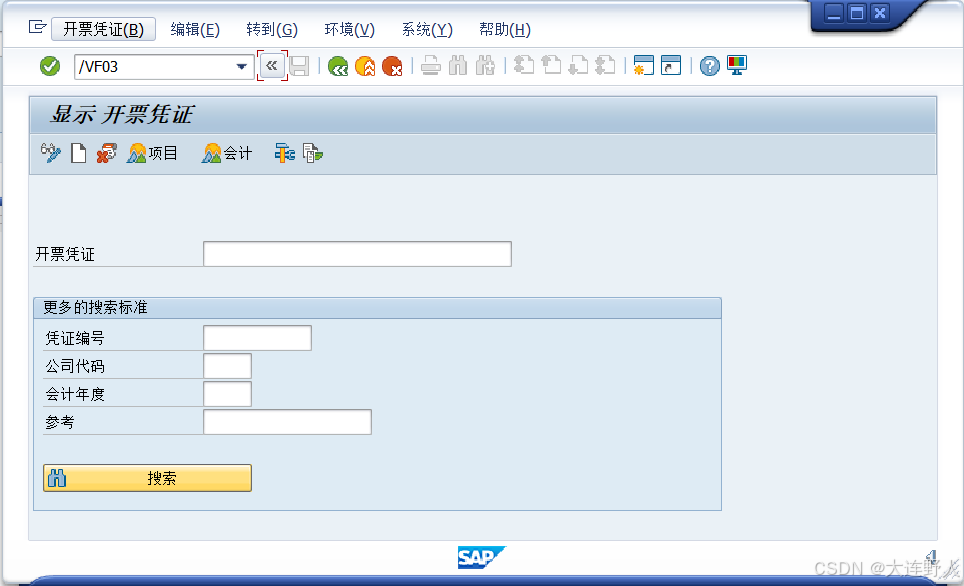Viewport: 964px width, 586px height.
Task: Go to First Page icon
Action: coord(524,65)
